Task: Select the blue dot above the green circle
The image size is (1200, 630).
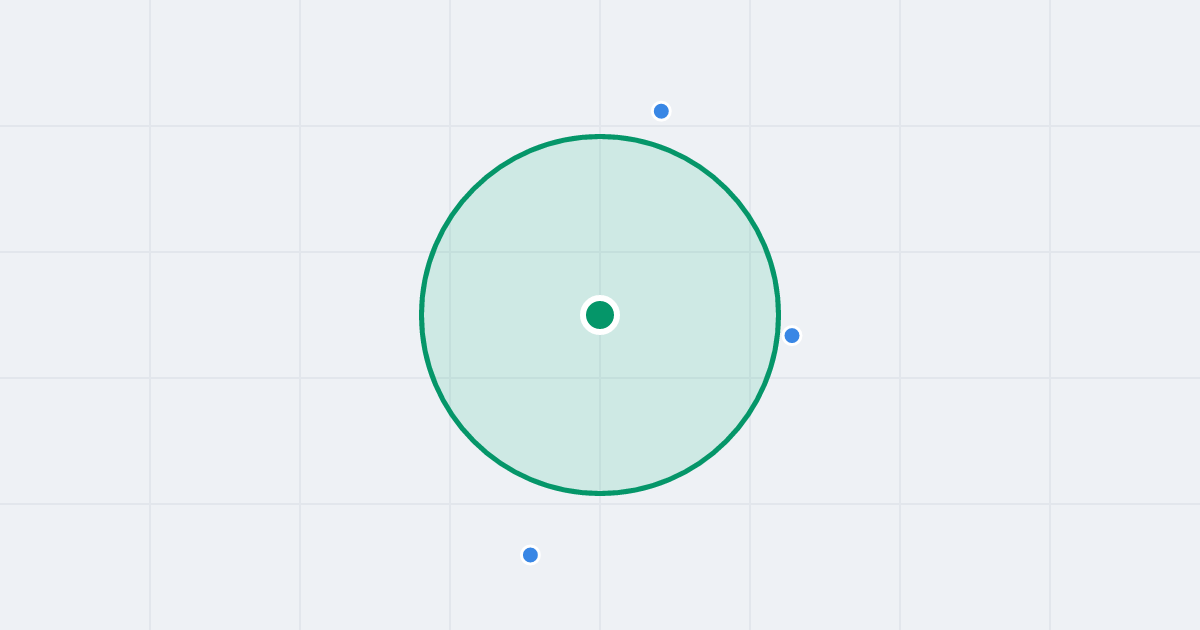Action: pos(661,111)
